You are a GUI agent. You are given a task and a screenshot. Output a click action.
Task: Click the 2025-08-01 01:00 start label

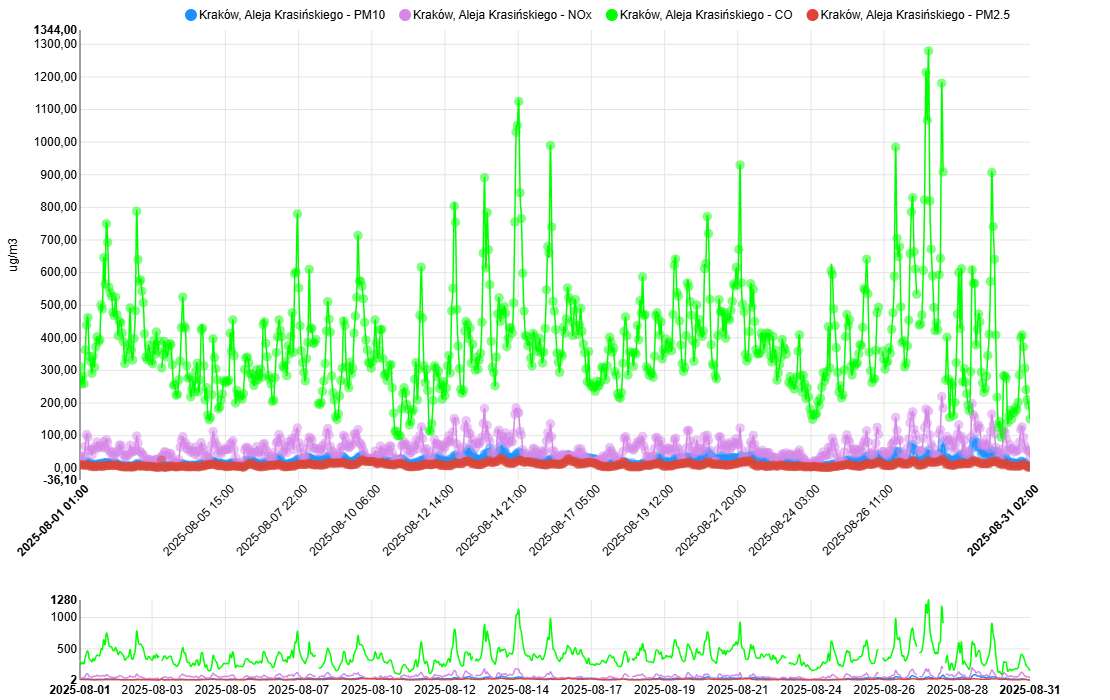click(x=53, y=520)
